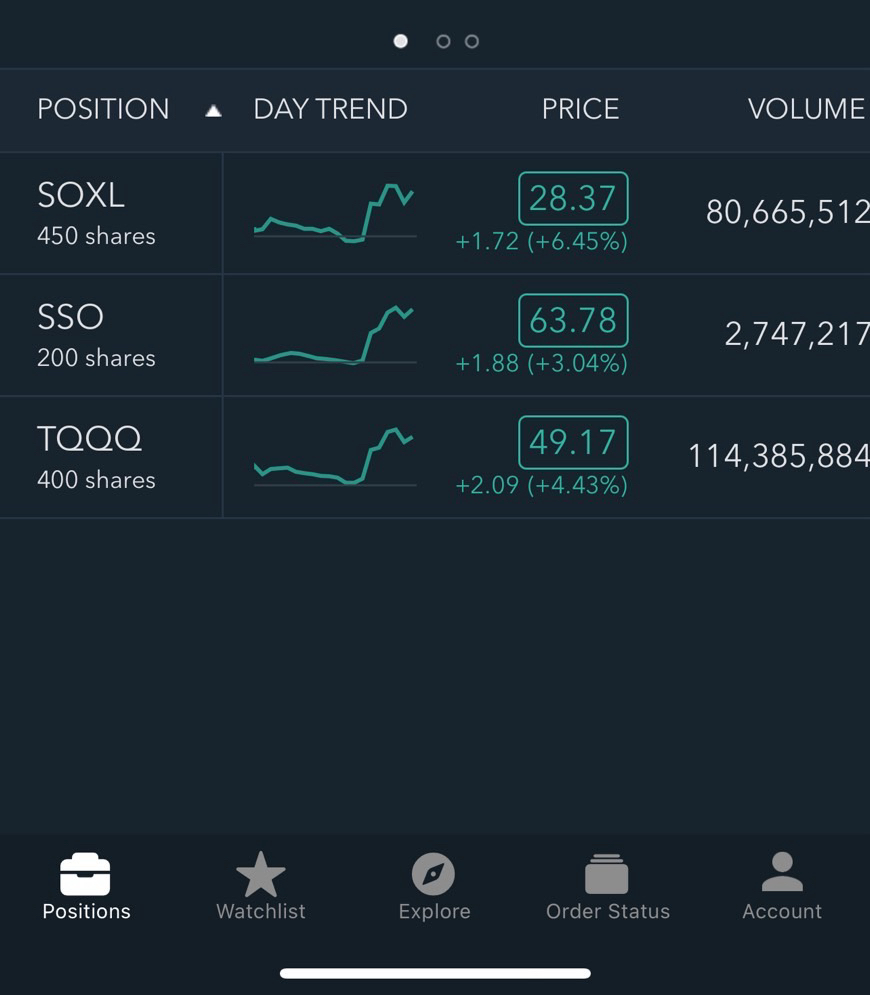Open the Watchlist star icon
The width and height of the screenshot is (870, 995).
pos(260,874)
